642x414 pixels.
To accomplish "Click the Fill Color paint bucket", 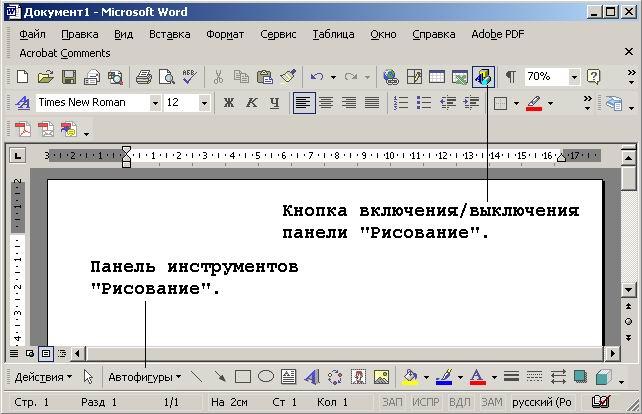I will [x=409, y=377].
